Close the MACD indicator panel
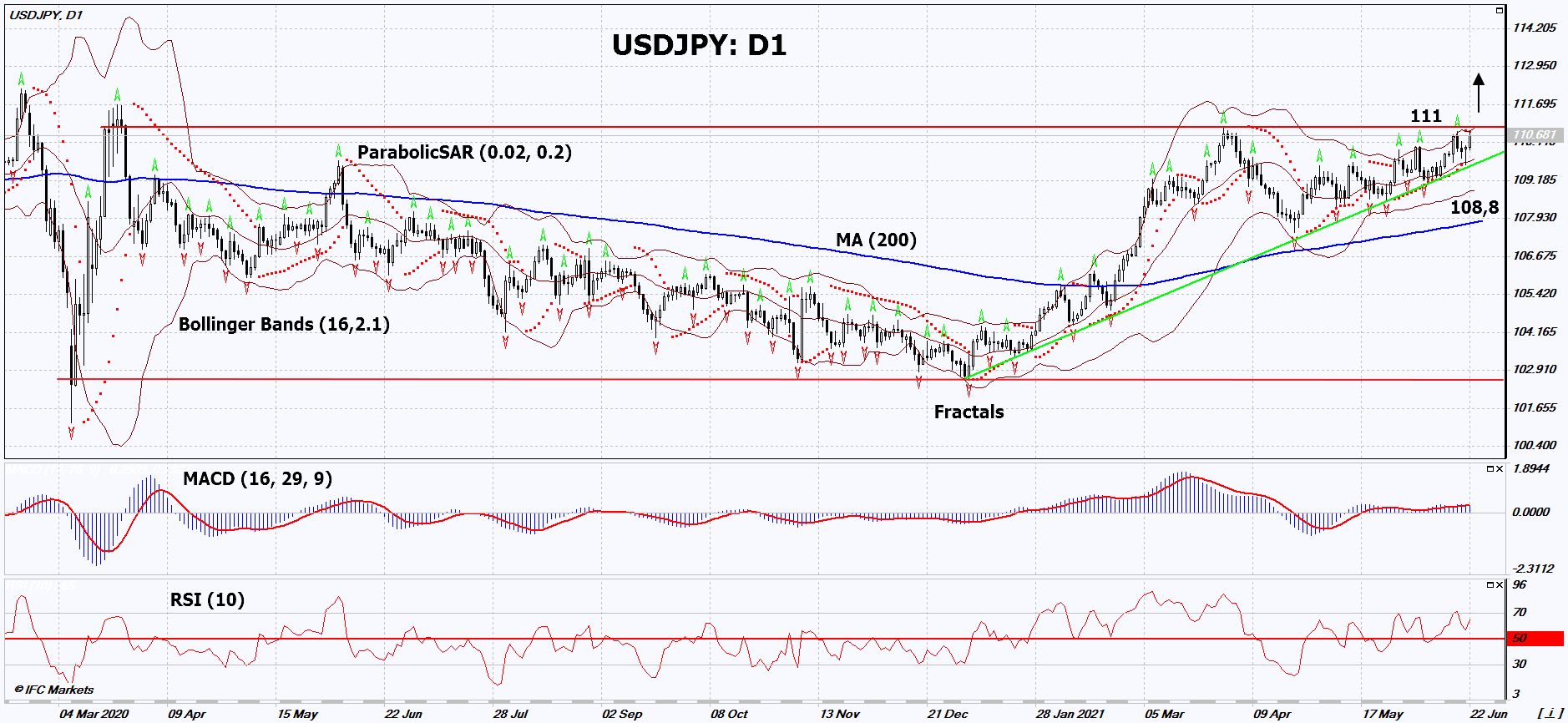The height and width of the screenshot is (723, 1568). click(1500, 469)
